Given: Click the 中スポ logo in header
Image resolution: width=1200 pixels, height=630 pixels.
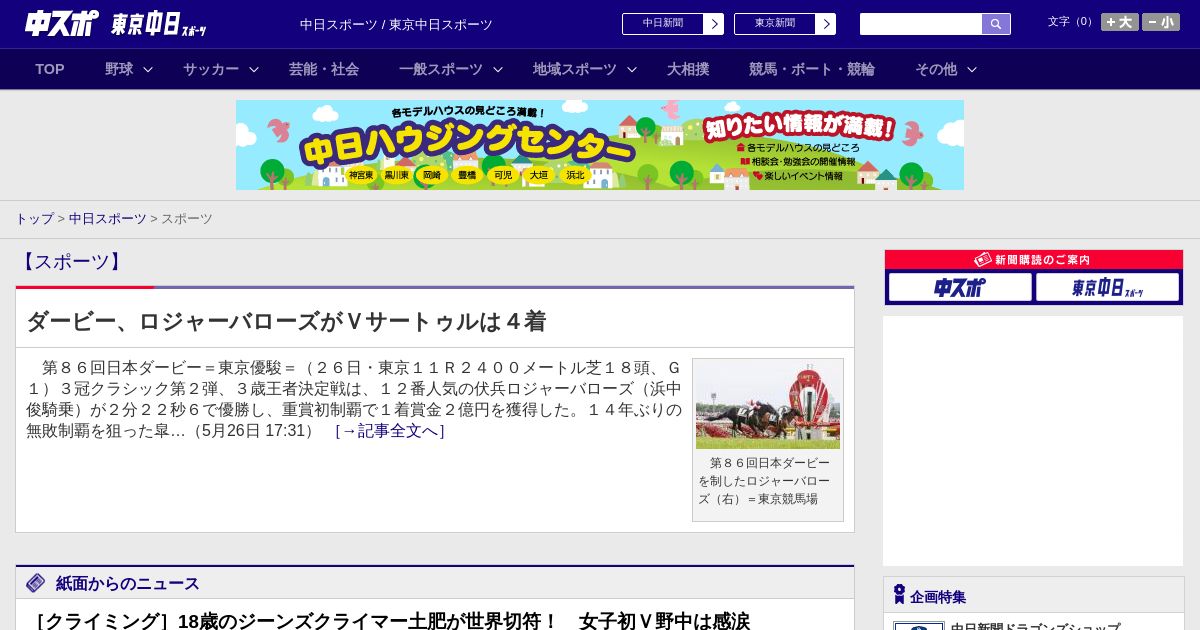Looking at the screenshot, I should (x=61, y=23).
